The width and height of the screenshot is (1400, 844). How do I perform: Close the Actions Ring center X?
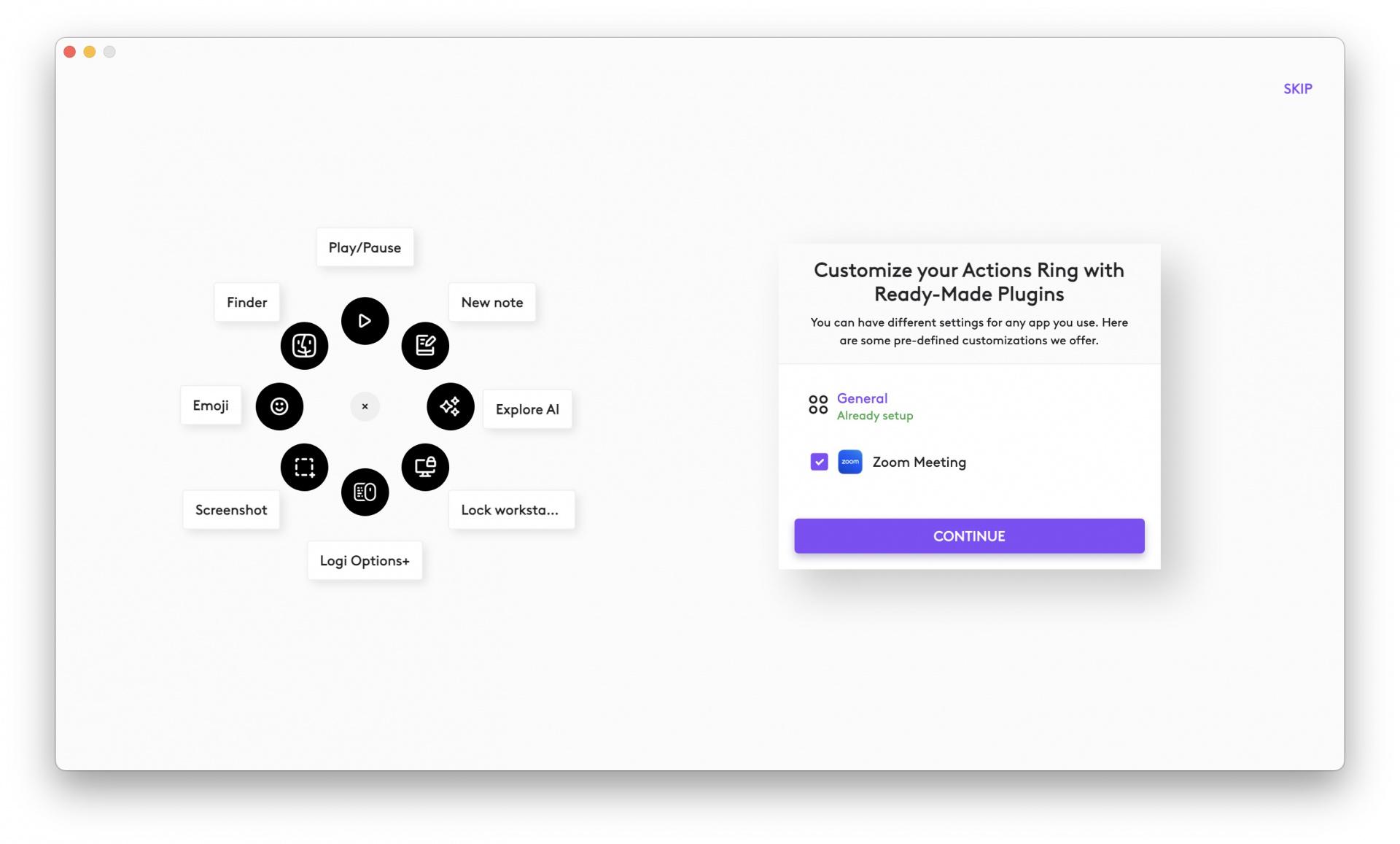click(365, 406)
